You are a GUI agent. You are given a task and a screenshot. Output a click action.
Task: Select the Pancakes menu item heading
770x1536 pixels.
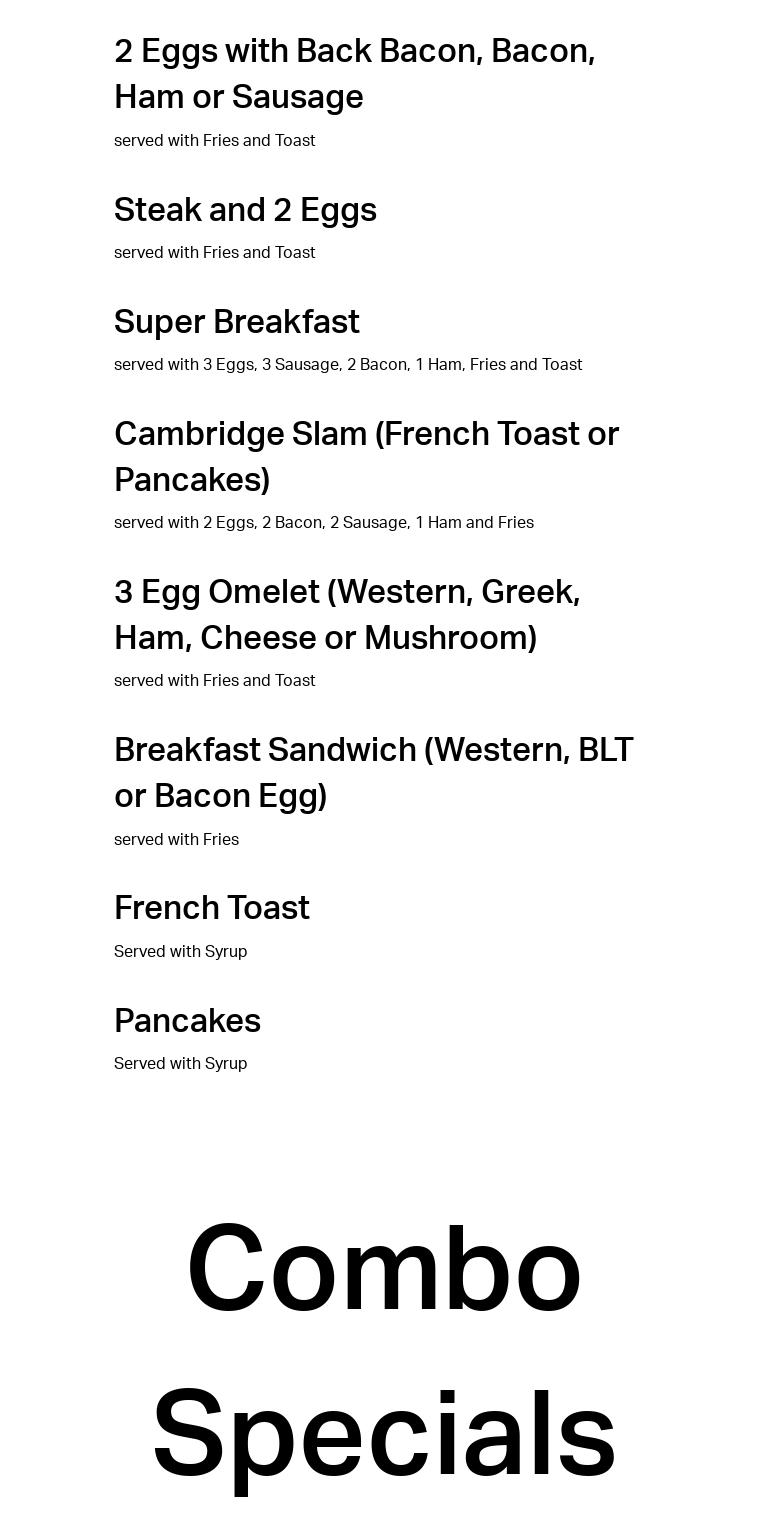(x=187, y=1021)
